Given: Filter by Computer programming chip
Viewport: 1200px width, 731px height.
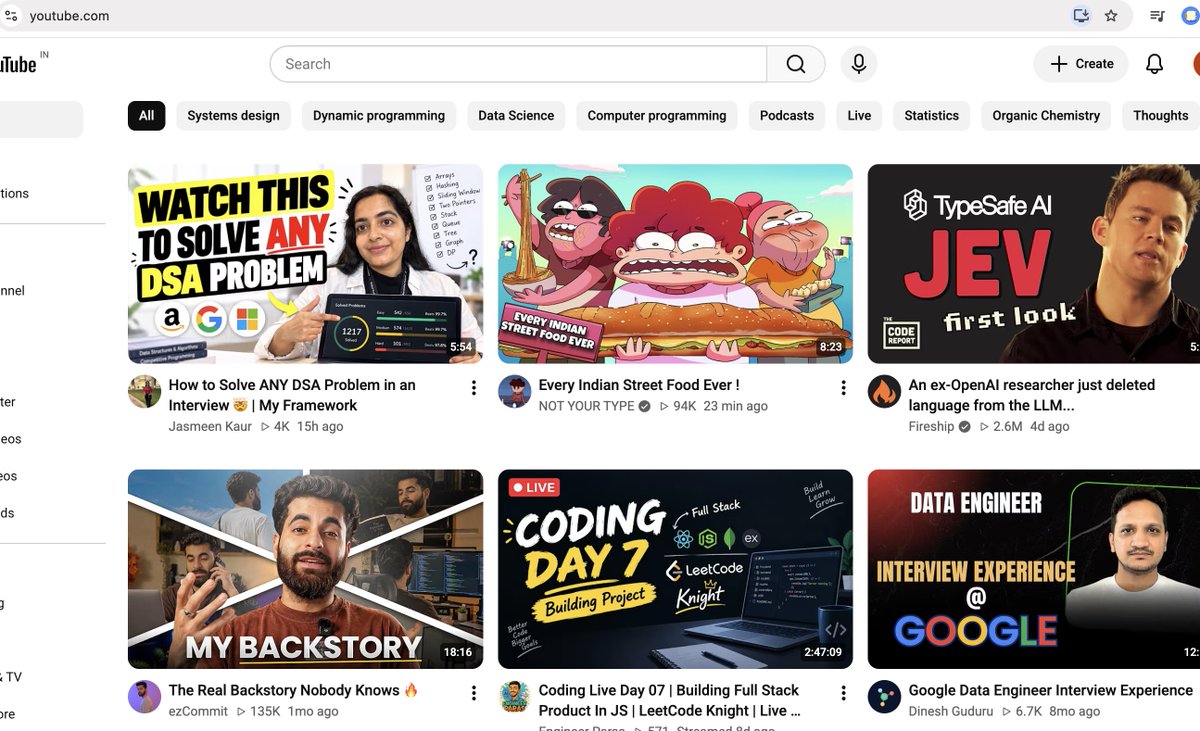Looking at the screenshot, I should 657,116.
